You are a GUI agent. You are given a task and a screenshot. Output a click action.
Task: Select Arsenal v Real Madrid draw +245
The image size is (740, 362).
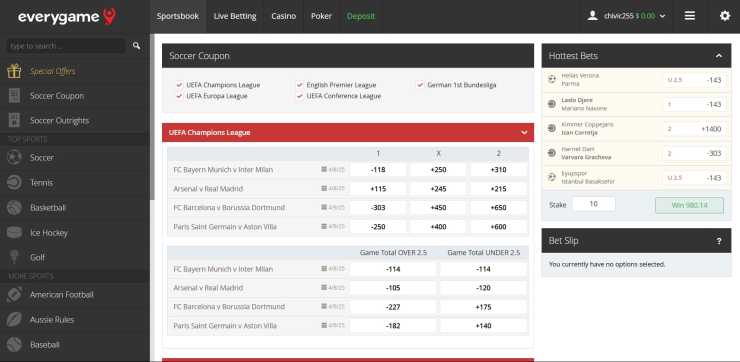[438, 189]
